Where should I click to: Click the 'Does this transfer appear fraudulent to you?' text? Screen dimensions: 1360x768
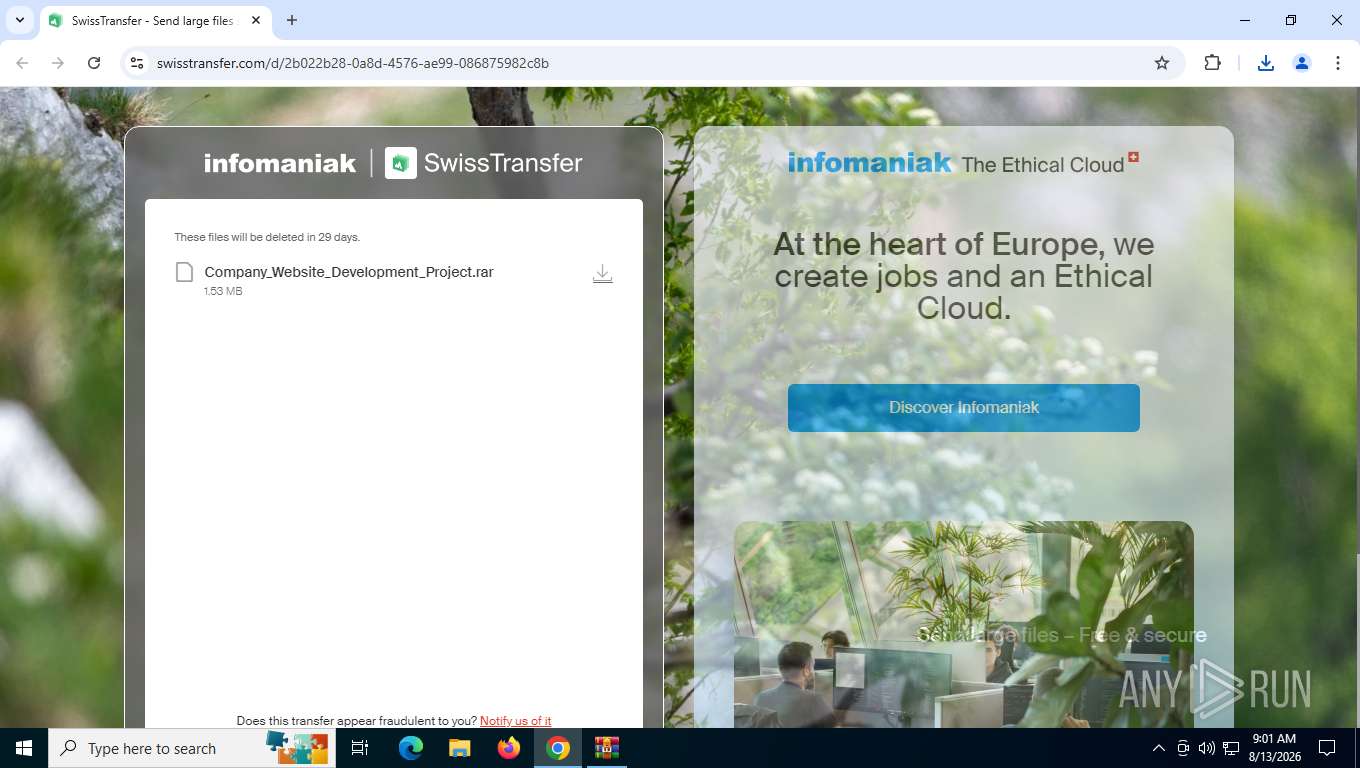coord(357,721)
